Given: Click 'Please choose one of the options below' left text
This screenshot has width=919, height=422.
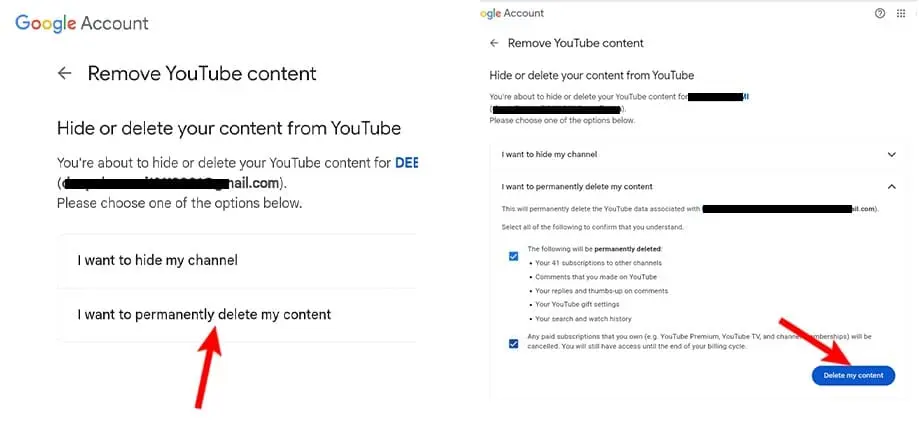Looking at the screenshot, I should point(179,204).
